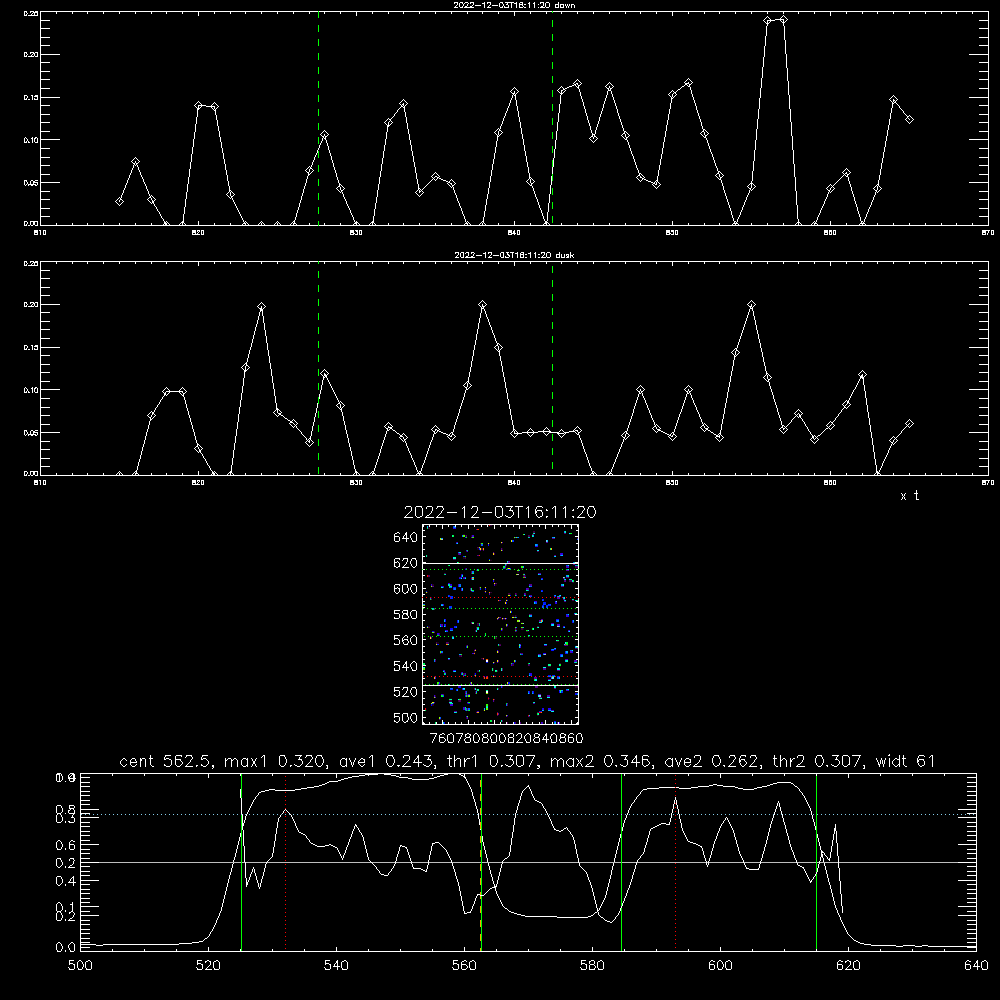
Task: Click the last diamond marker at the dawn curve's right end
Action: pyautogui.click(x=909, y=119)
